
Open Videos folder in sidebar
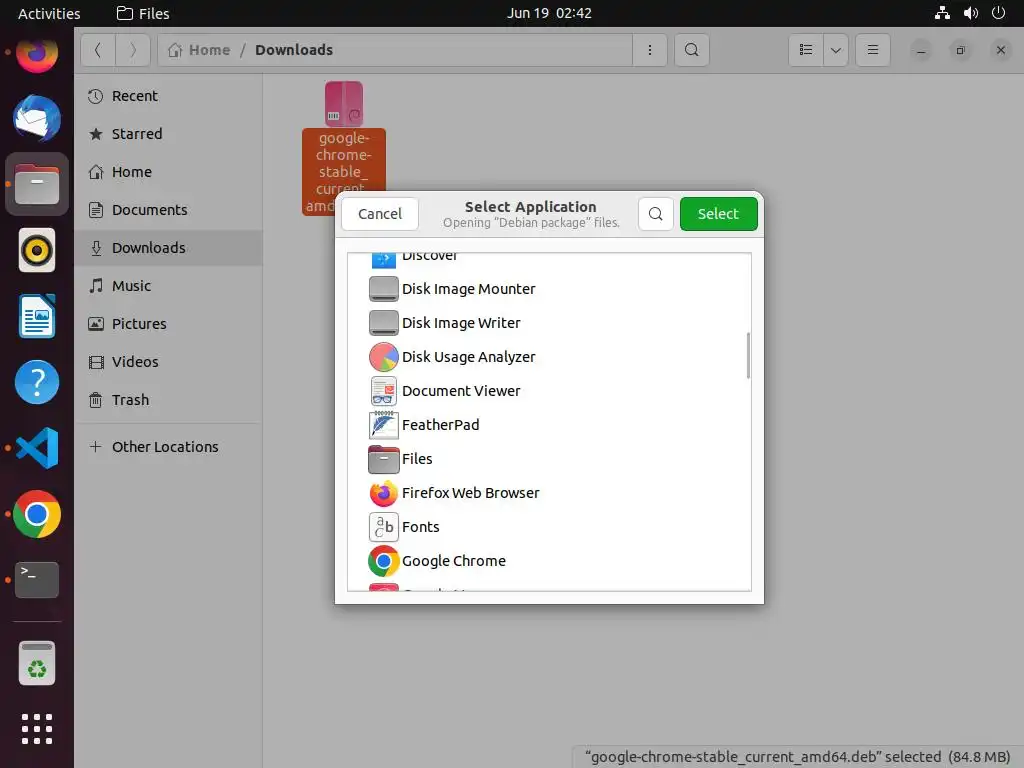pyautogui.click(x=168, y=361)
